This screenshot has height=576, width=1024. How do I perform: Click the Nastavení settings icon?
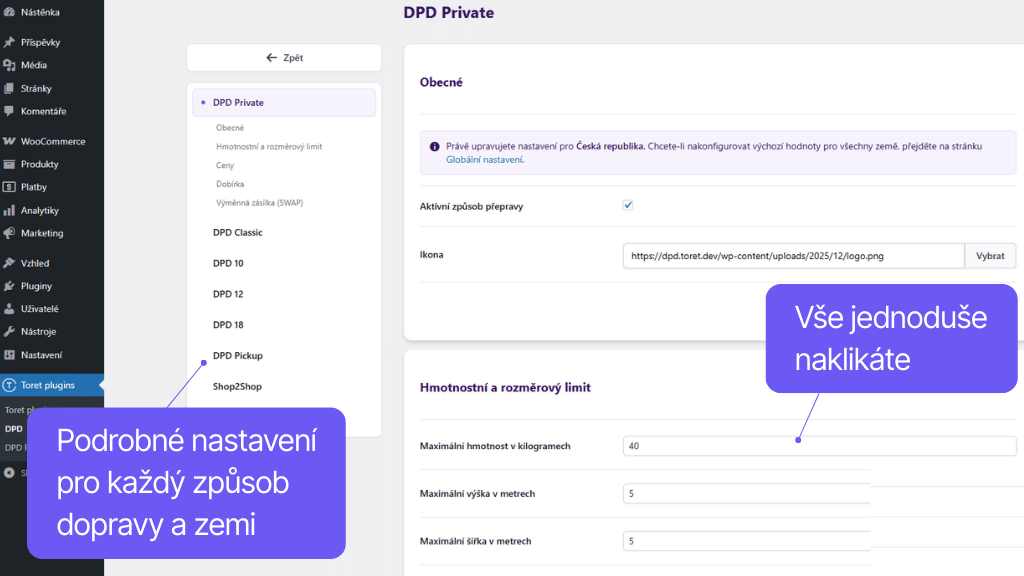[x=9, y=355]
